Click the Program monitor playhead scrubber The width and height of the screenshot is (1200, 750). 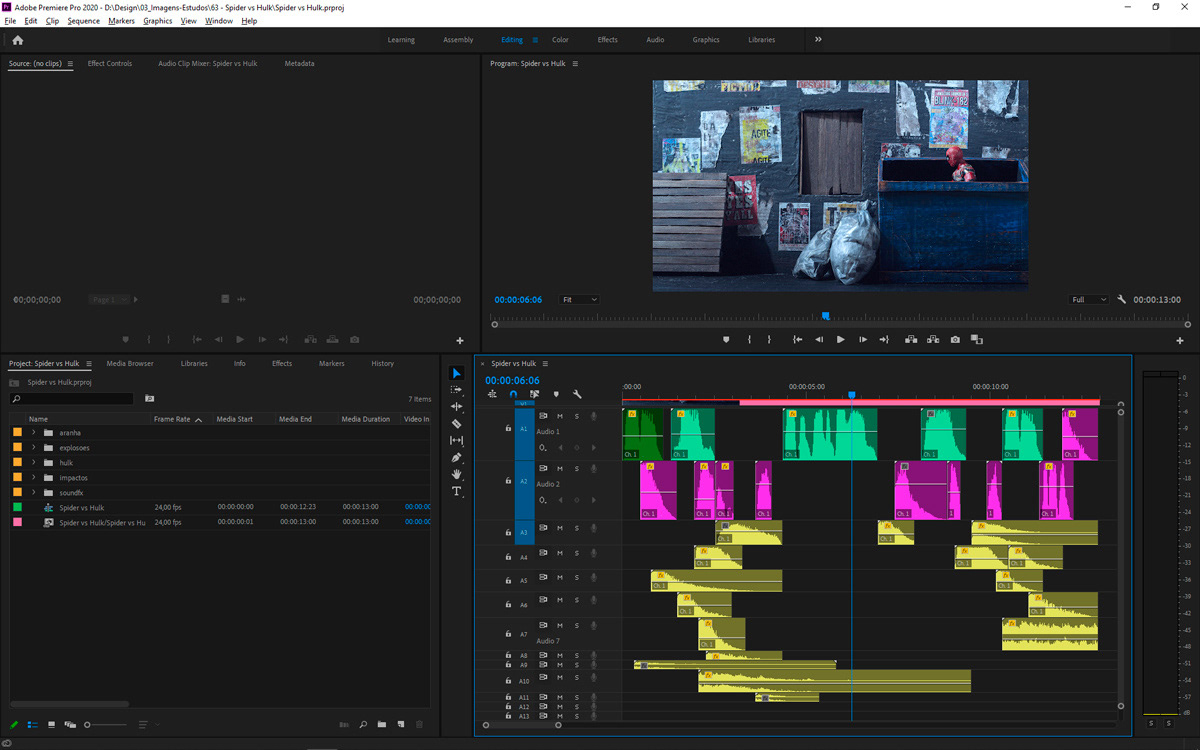pos(825,316)
